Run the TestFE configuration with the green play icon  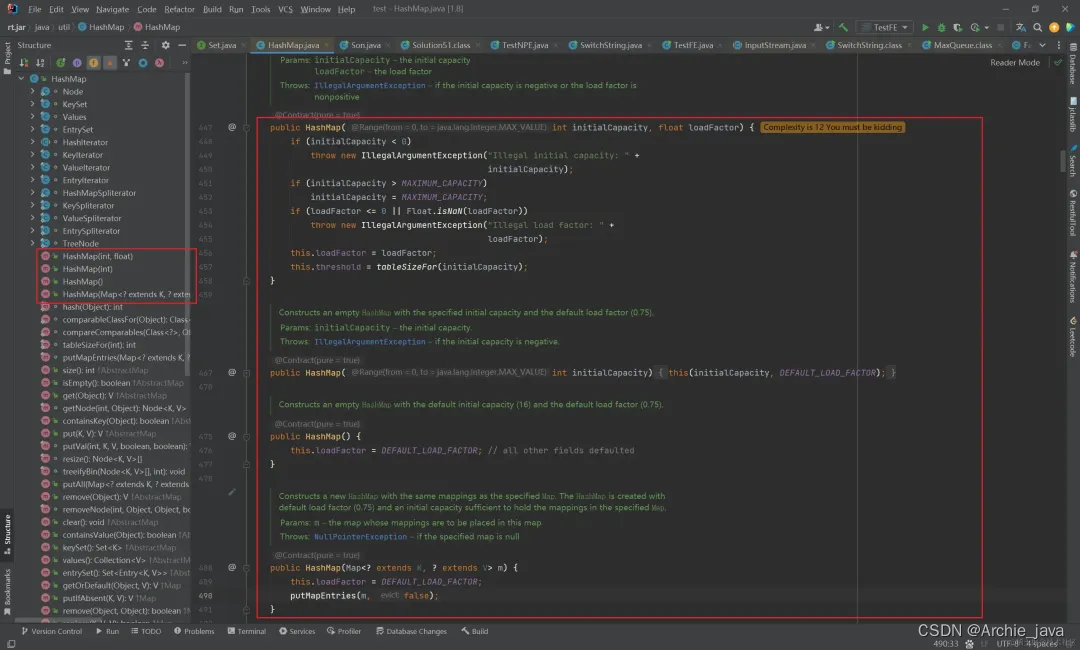pos(925,28)
